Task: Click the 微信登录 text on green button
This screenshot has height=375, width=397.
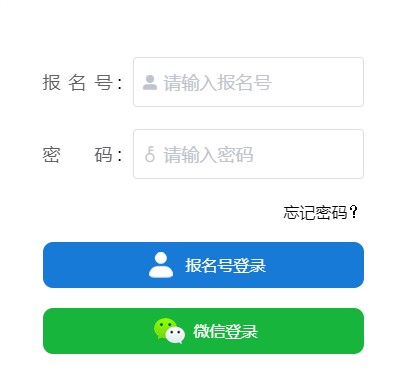Action: [226, 331]
